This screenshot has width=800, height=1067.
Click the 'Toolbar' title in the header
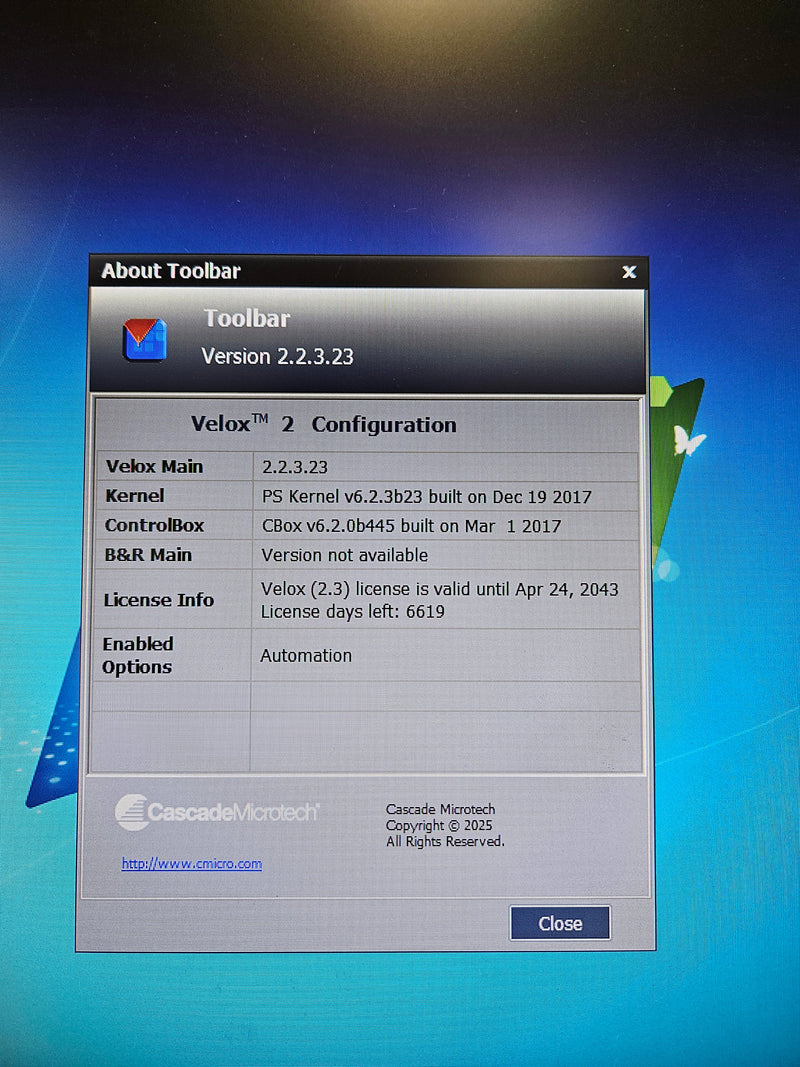point(247,318)
